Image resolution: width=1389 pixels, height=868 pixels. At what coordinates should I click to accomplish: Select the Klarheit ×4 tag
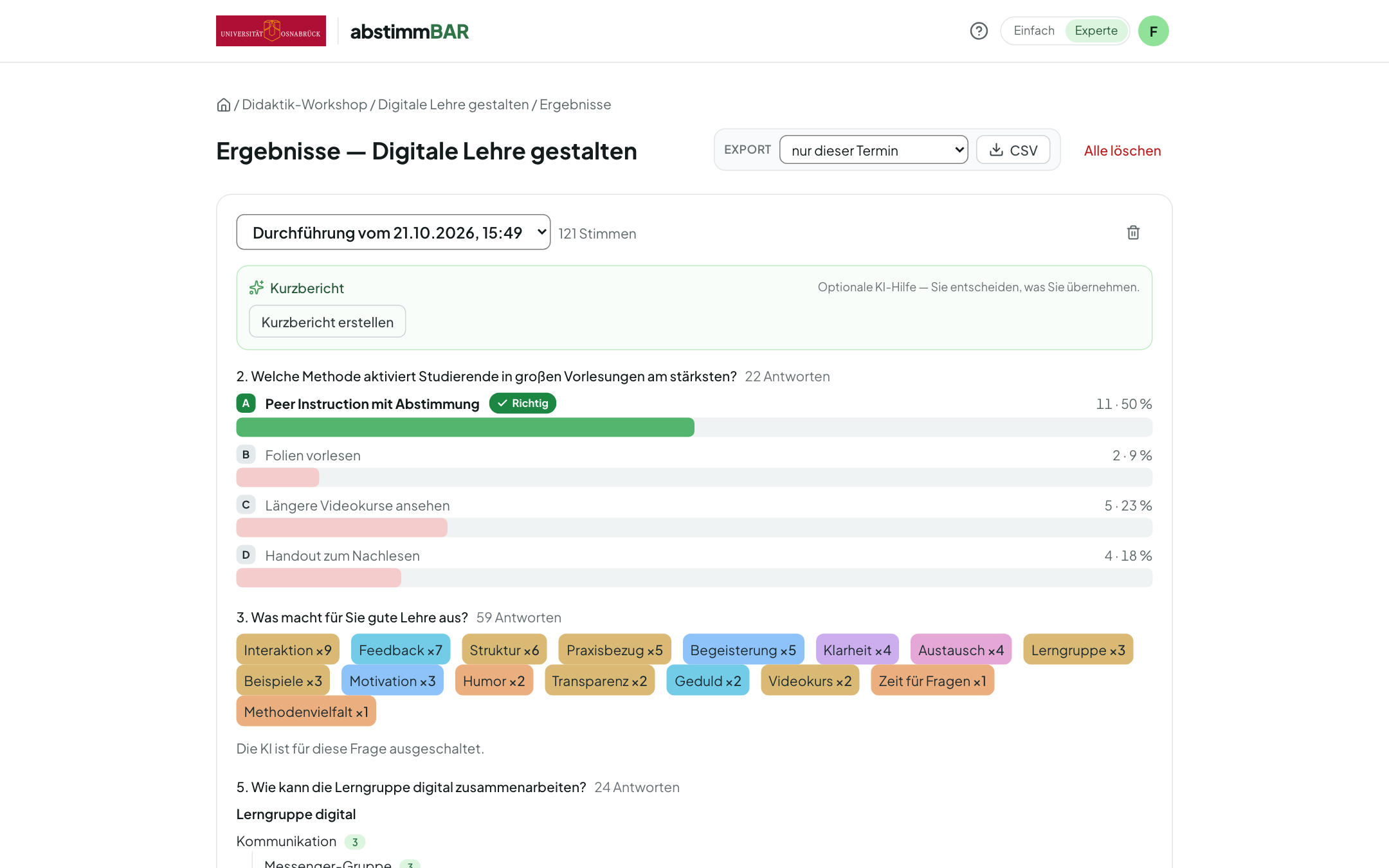pos(857,649)
